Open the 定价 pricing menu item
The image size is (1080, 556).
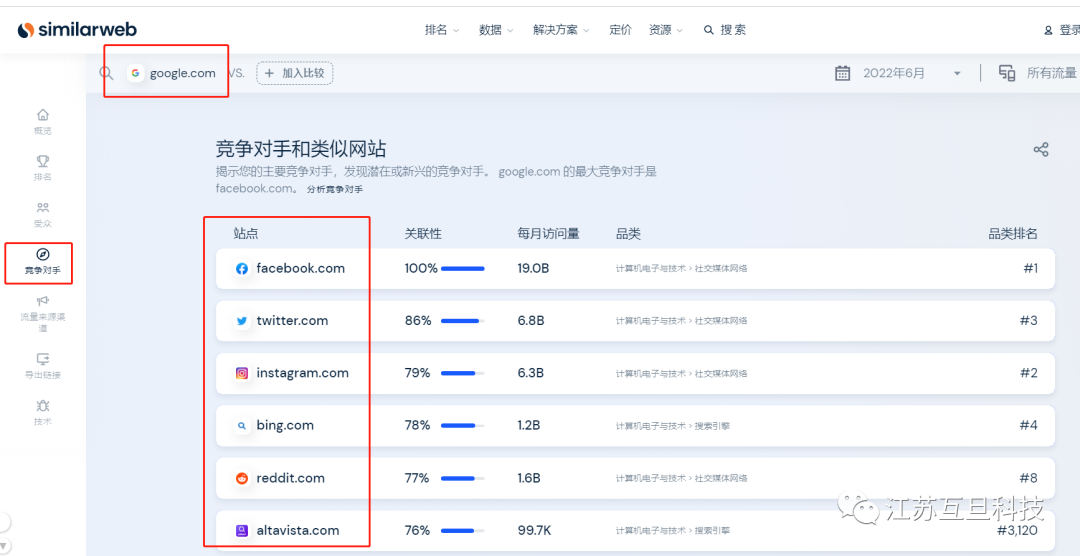(x=620, y=30)
